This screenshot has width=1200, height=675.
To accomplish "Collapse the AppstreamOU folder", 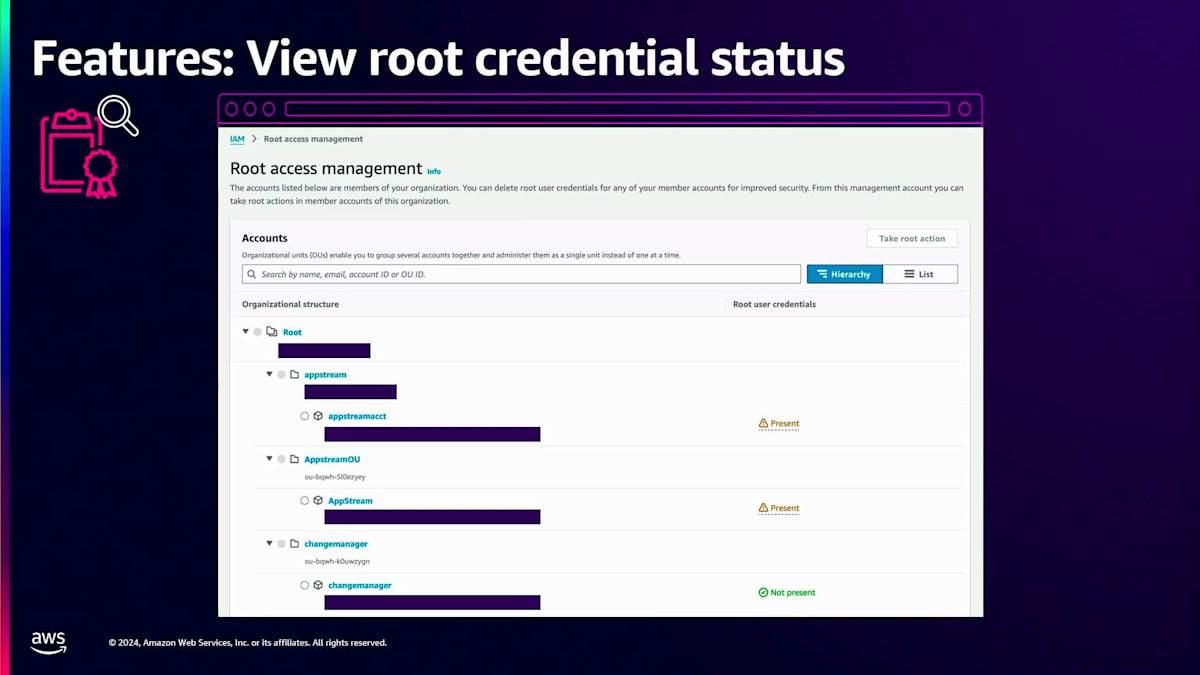I will 269,459.
